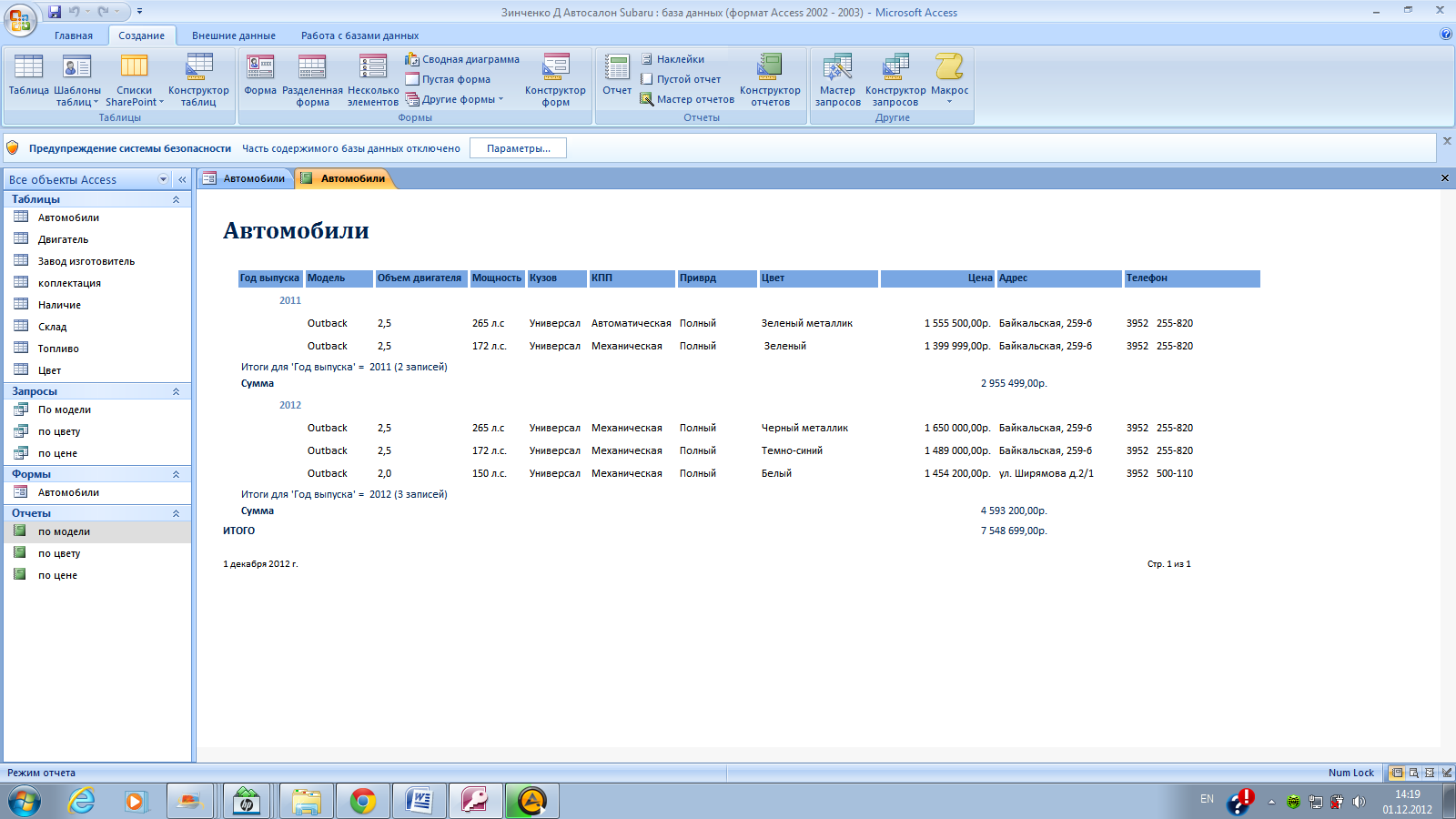The height and width of the screenshot is (819, 1456).
Task: Collapse the Отчеты group
Action: [x=177, y=513]
